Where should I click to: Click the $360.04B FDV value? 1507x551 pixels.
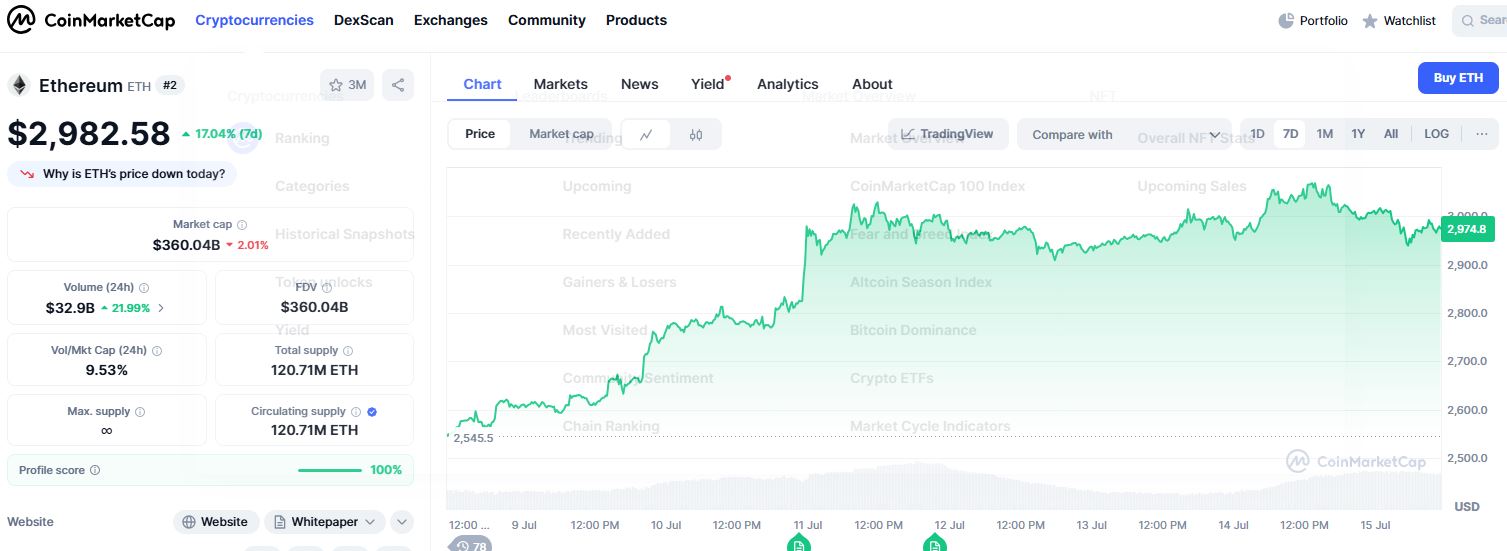click(315, 307)
